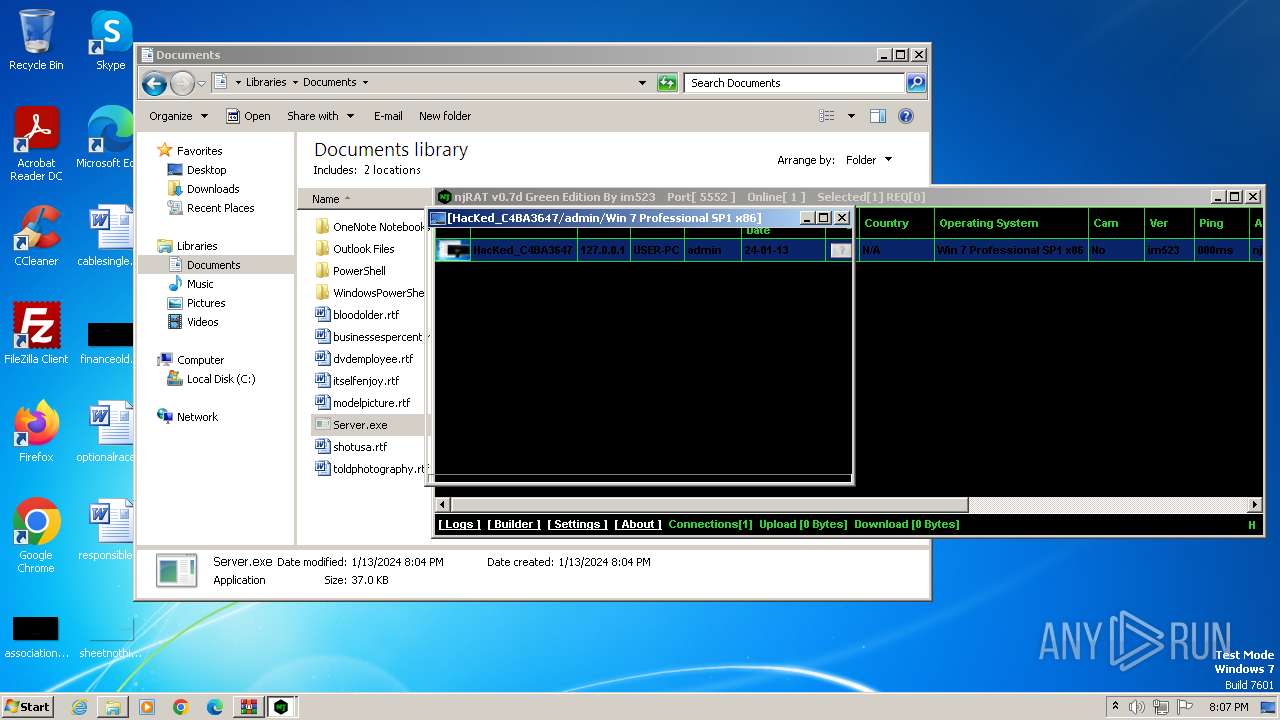1280x720 pixels.
Task: Click the '2 locations' link
Action: [x=392, y=170]
